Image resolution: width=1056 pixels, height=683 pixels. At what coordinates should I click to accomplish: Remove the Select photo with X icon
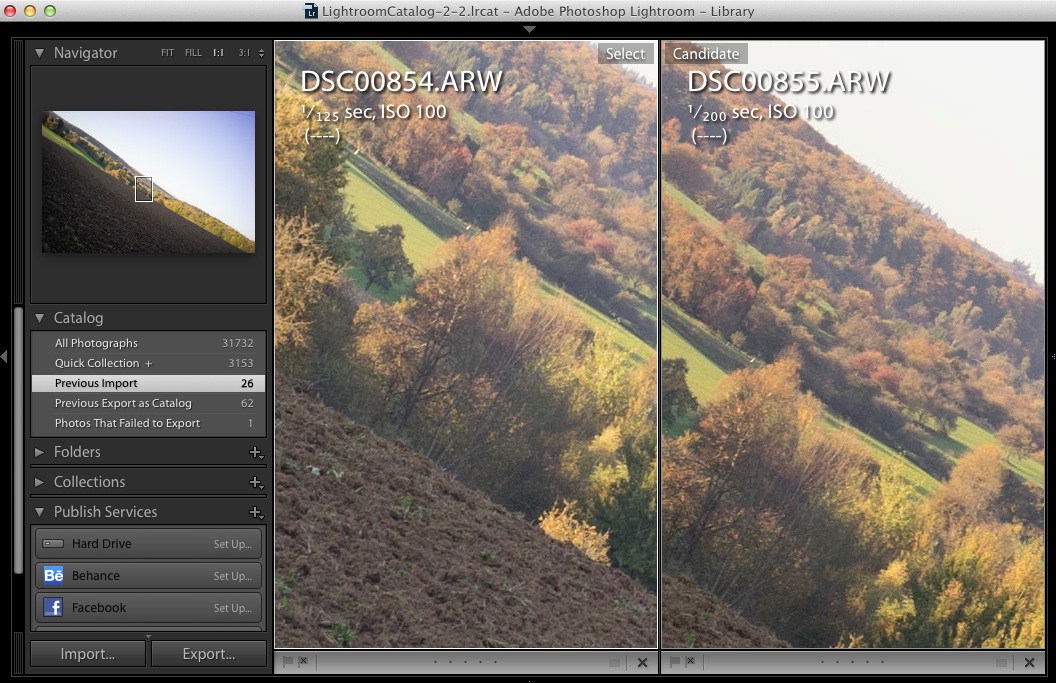tap(642, 662)
